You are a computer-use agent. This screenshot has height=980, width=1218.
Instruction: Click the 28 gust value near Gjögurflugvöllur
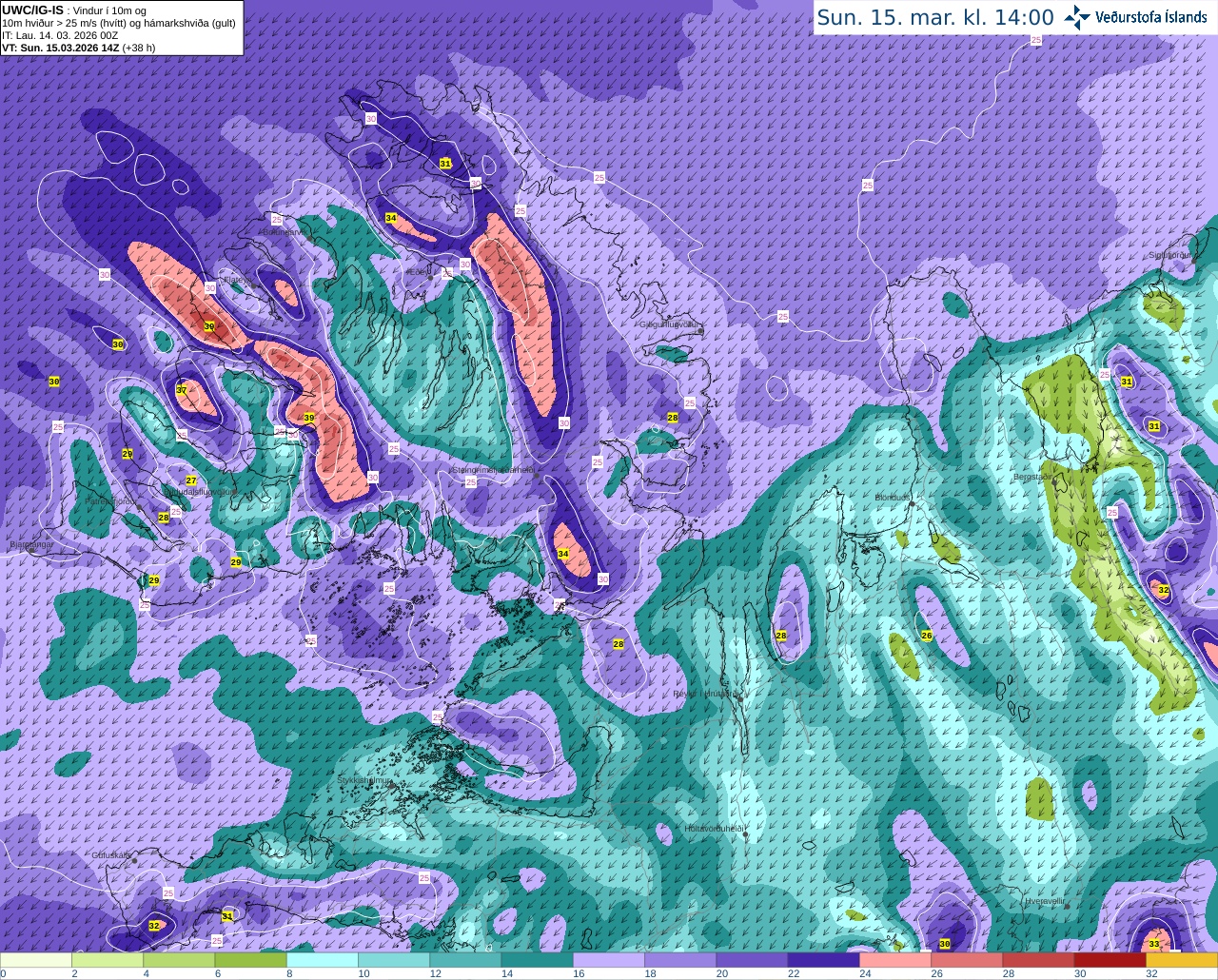(673, 418)
